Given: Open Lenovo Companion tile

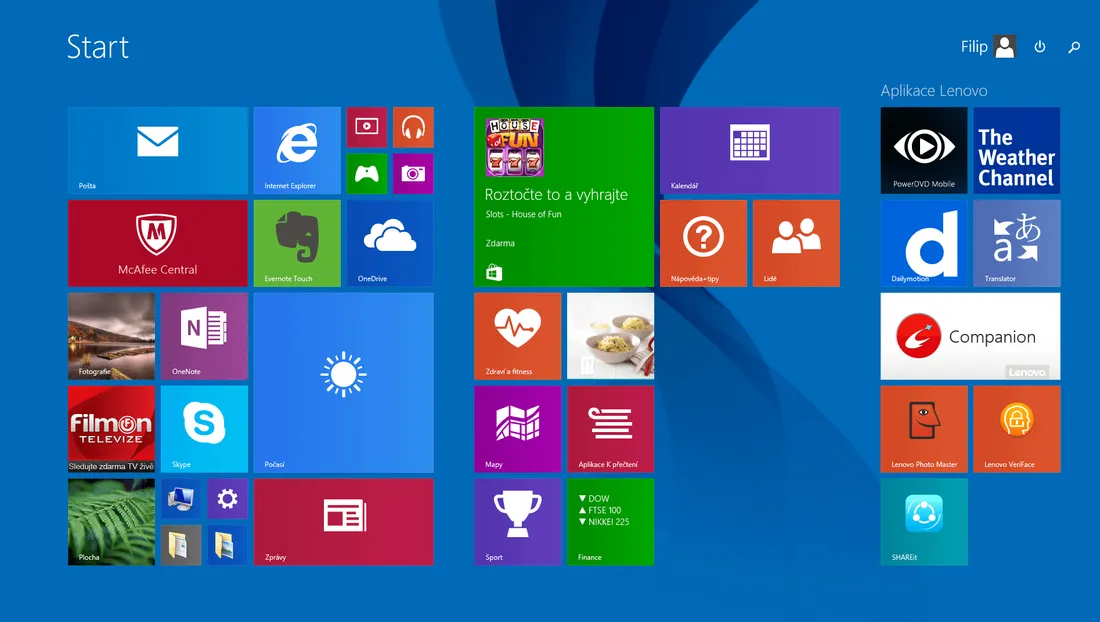Looking at the screenshot, I should point(970,337).
